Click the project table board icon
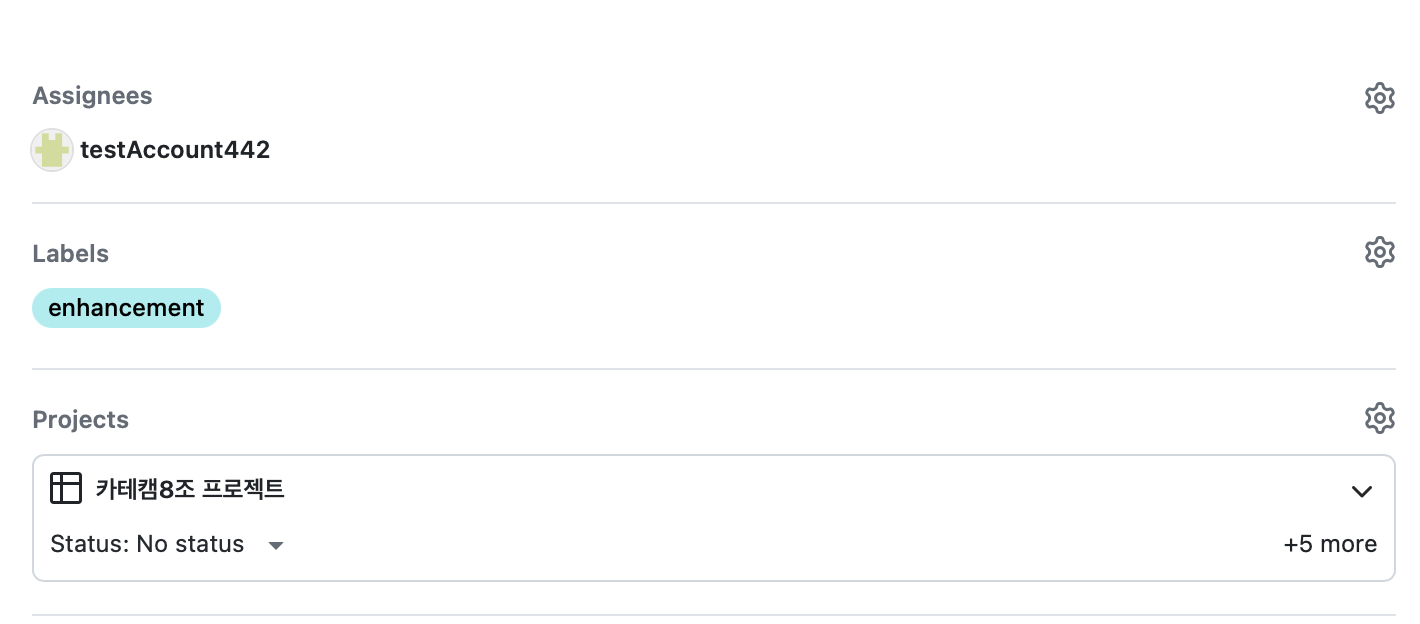 click(66, 488)
